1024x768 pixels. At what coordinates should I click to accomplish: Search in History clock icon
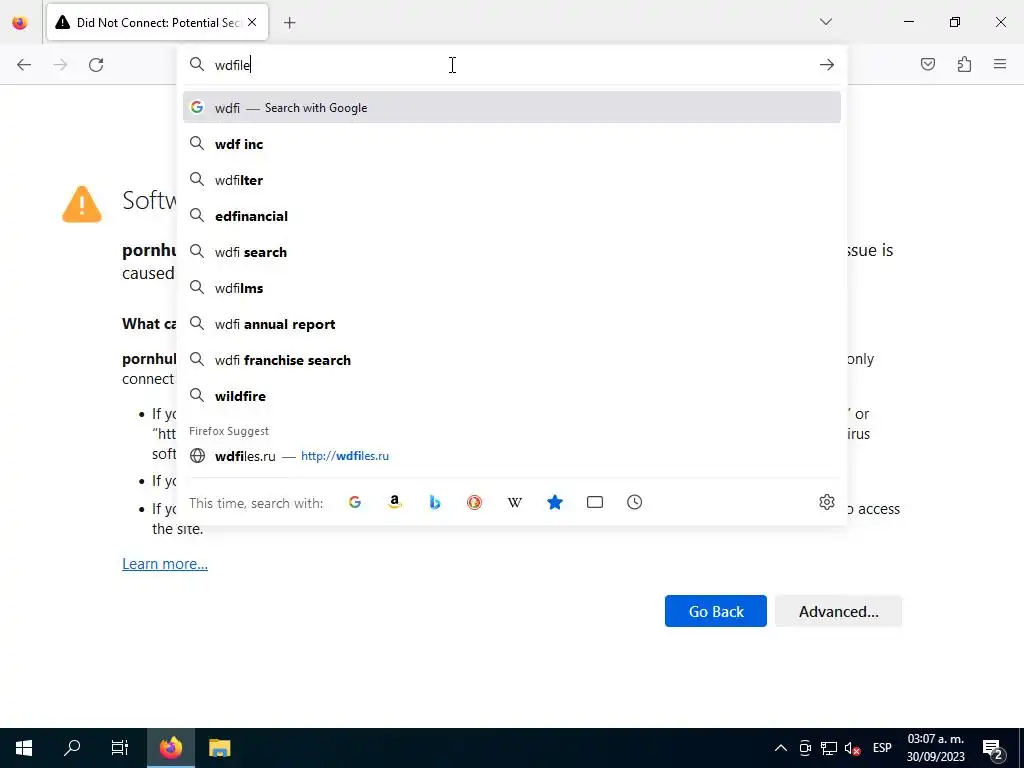click(634, 502)
